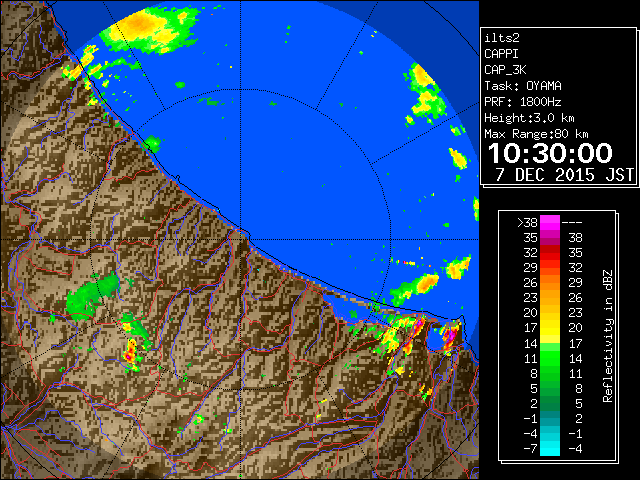Click the '>38' legend label

click(x=527, y=223)
